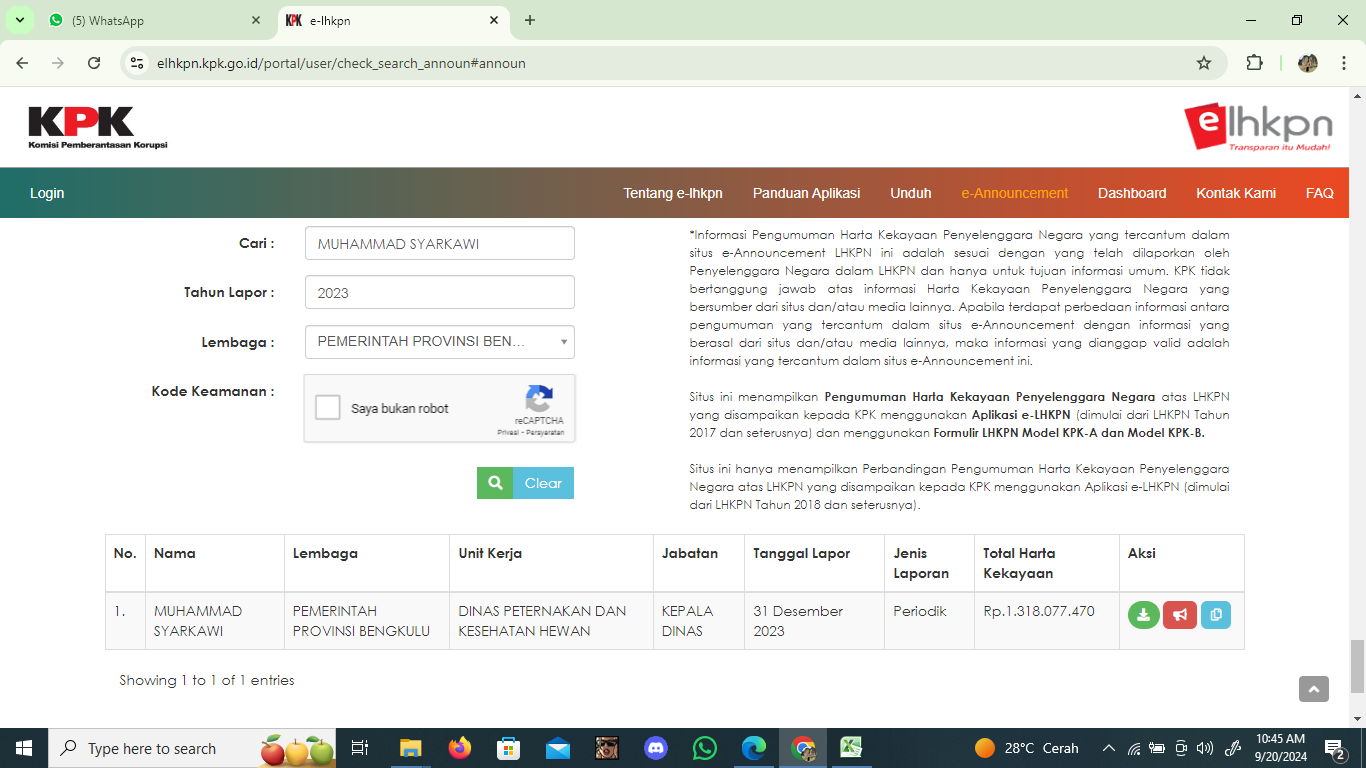Click the e-LHKPN logo

[1259, 127]
